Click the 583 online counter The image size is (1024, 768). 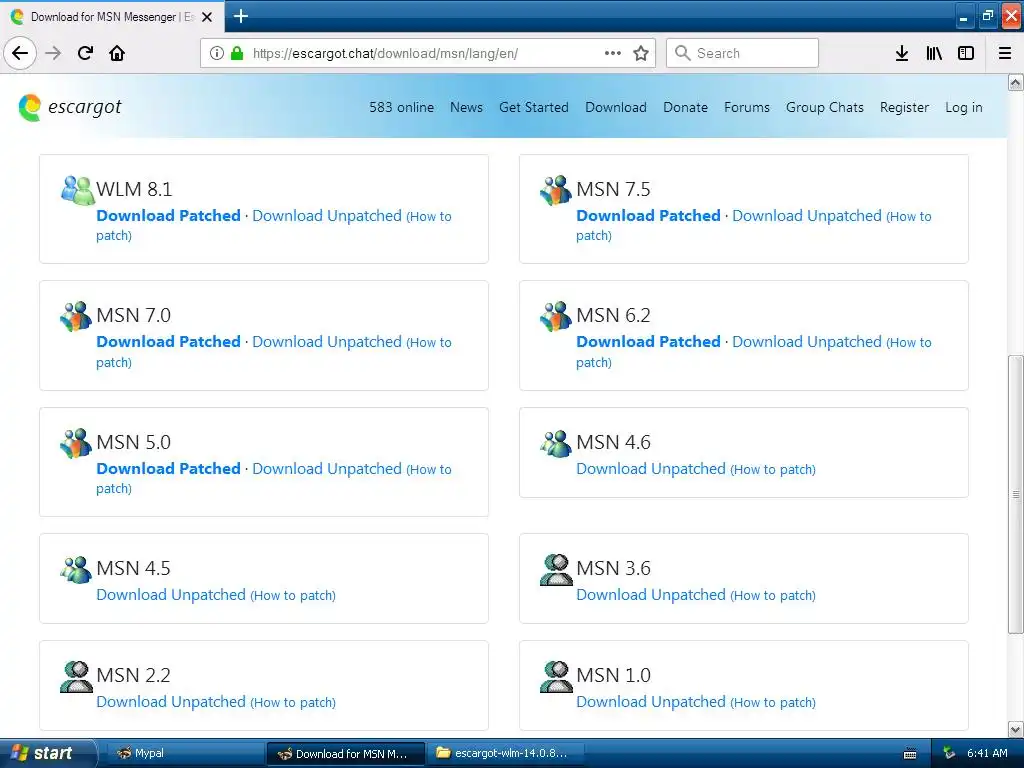click(x=401, y=107)
